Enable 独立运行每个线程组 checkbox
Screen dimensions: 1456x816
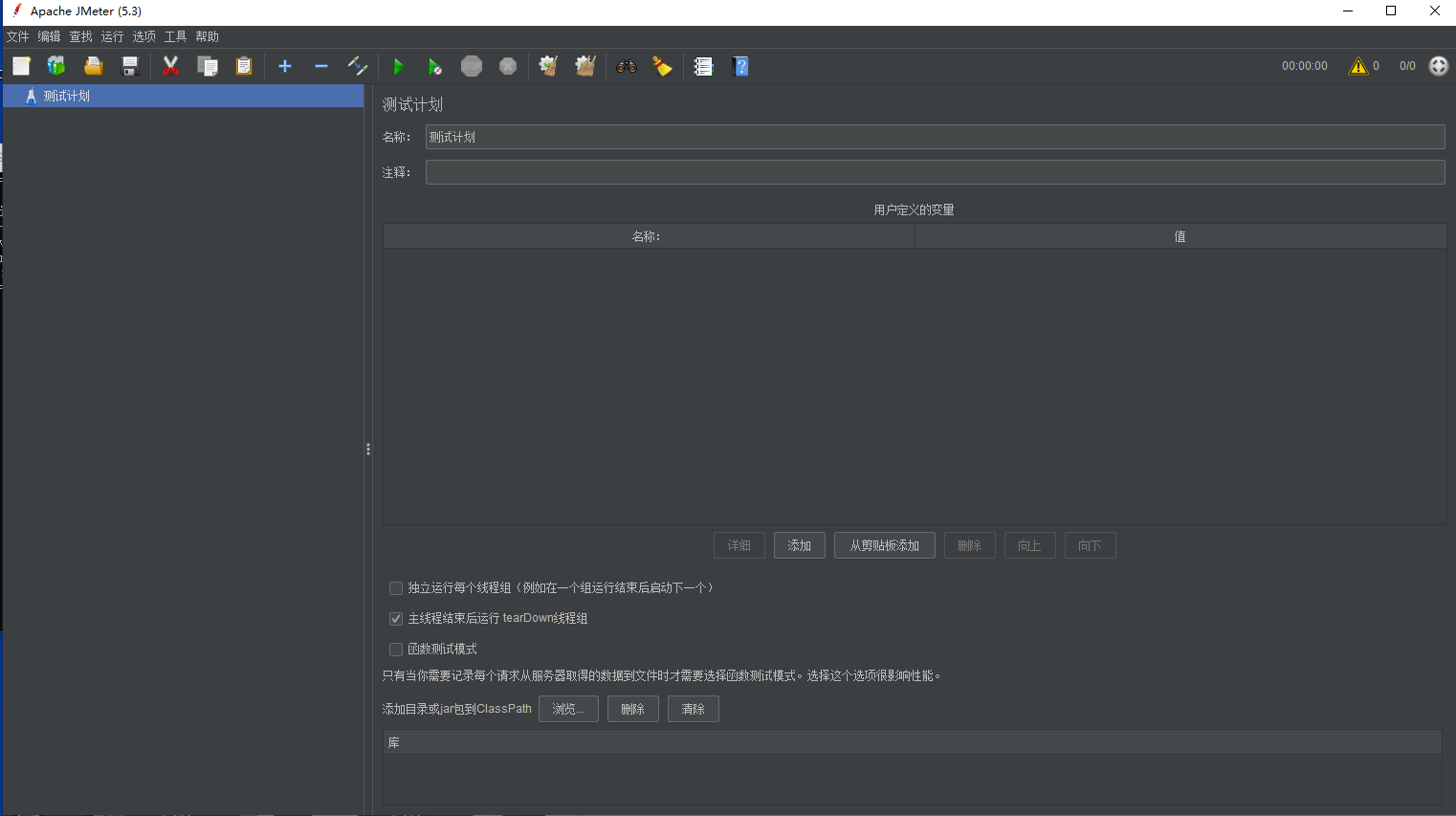coord(396,588)
